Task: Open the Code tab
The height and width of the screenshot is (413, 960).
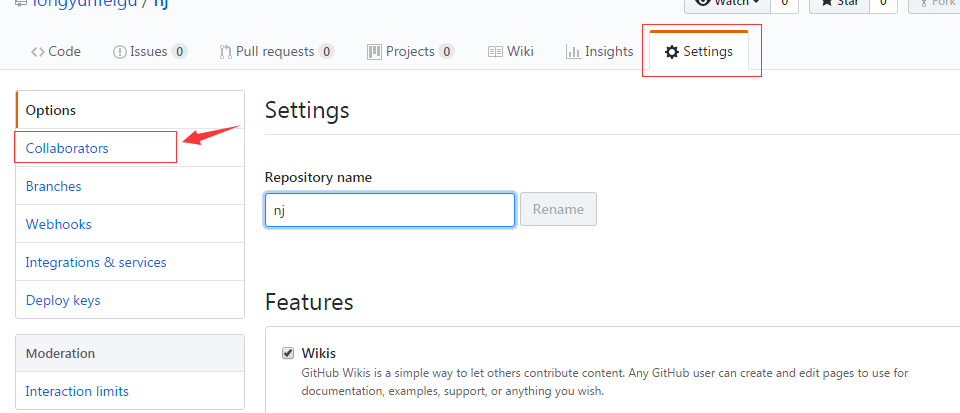Action: coord(56,51)
